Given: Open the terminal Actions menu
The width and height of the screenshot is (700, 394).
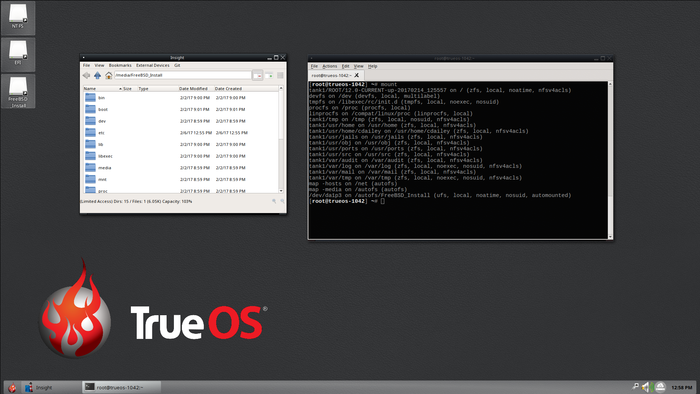Looking at the screenshot, I should tap(330, 66).
